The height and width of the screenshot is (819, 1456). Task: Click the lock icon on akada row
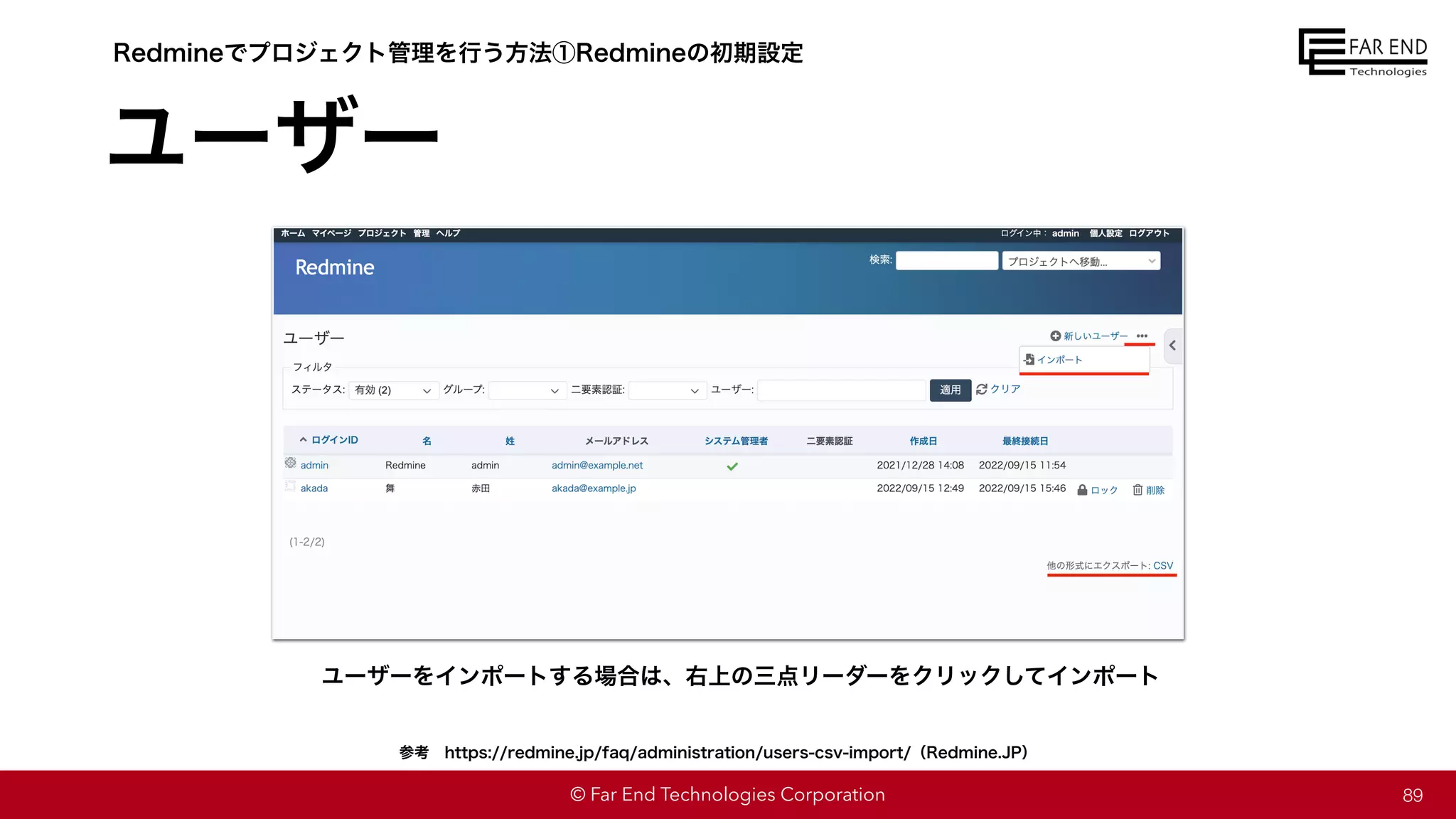1082,490
